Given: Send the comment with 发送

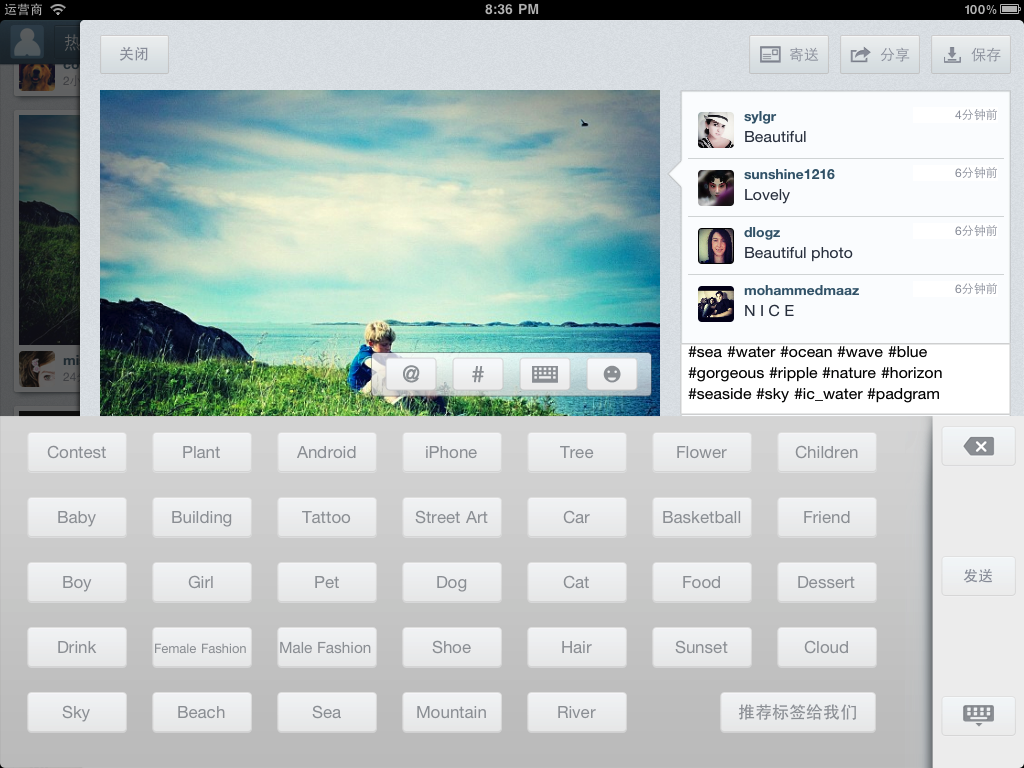Looking at the screenshot, I should point(978,576).
